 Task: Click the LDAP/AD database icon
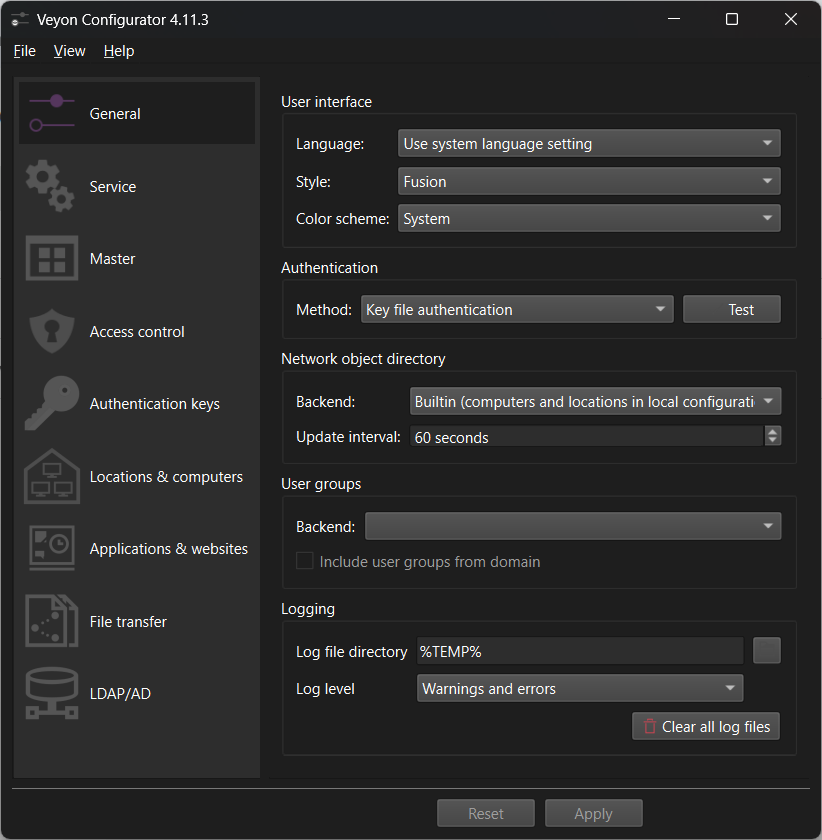[x=51, y=693]
